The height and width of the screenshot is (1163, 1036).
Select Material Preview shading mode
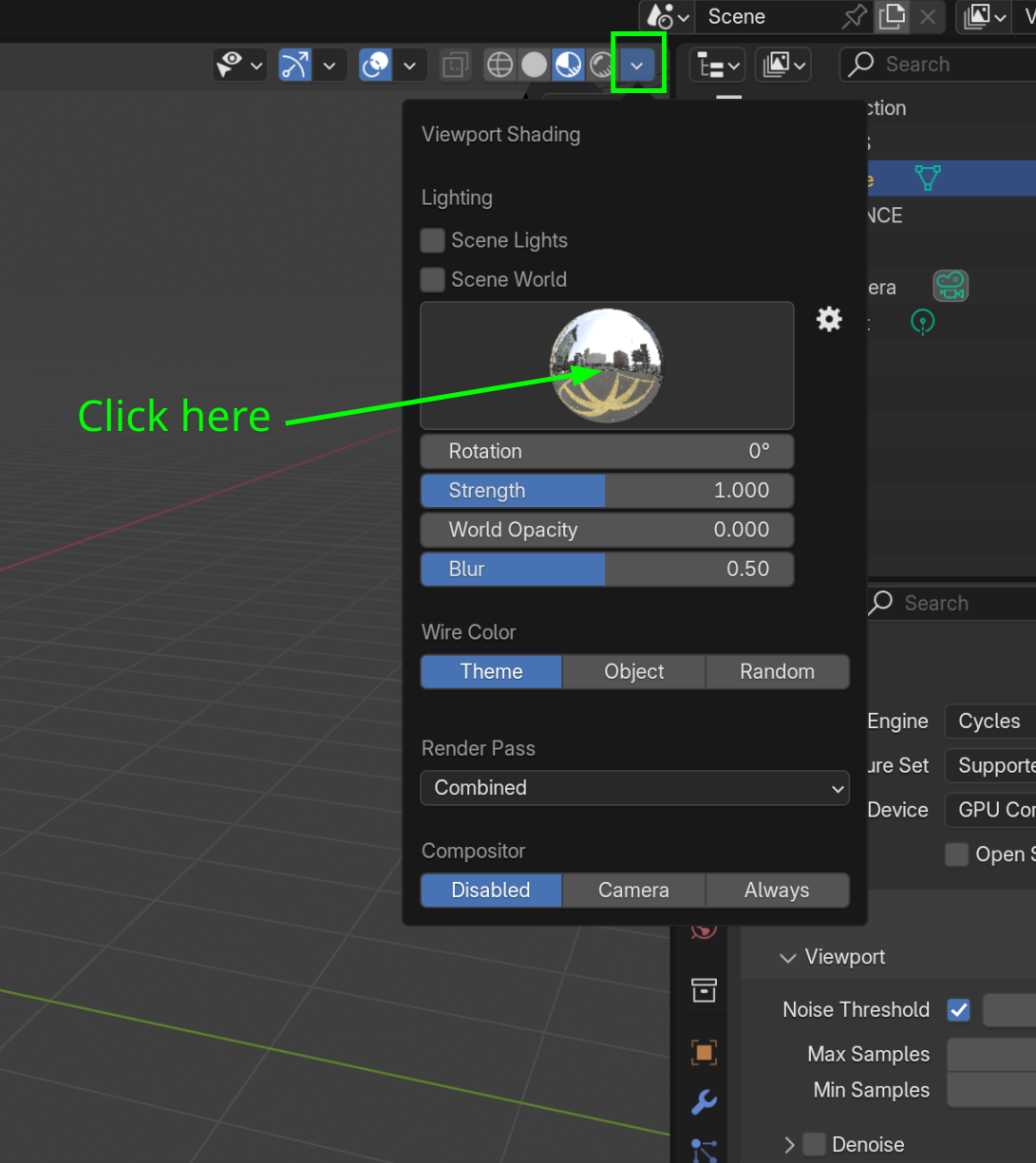(568, 65)
